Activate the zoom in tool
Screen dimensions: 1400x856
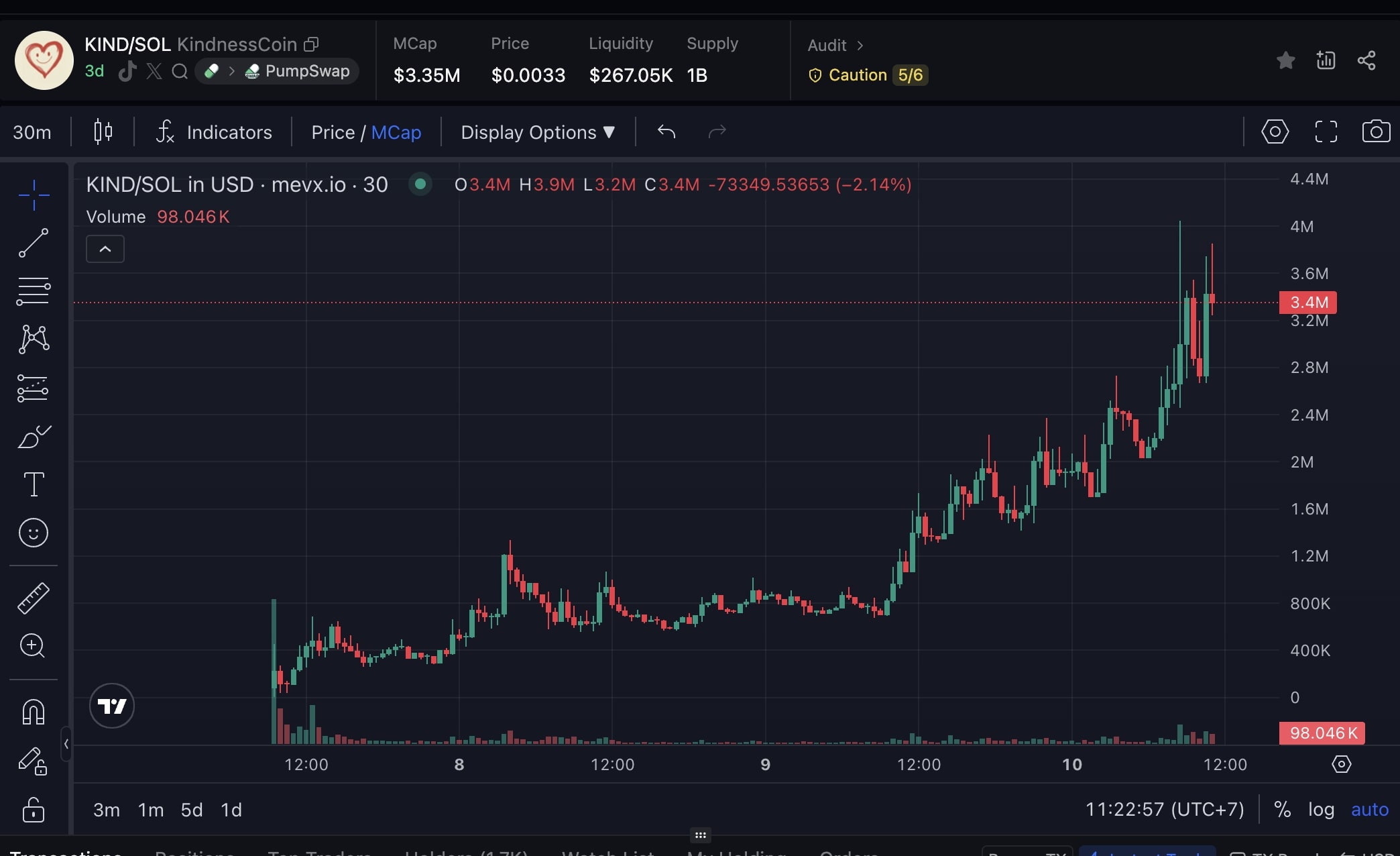pyautogui.click(x=33, y=645)
